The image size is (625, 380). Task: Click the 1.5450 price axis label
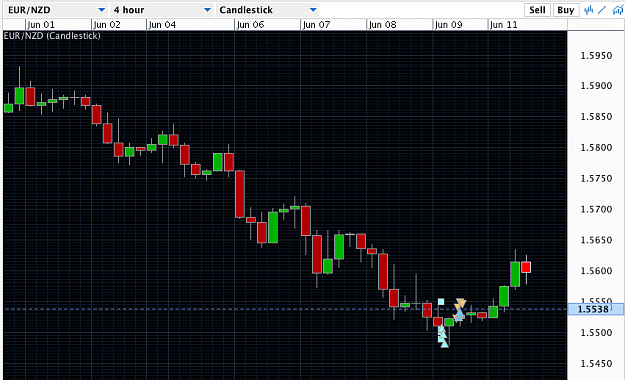(596, 364)
